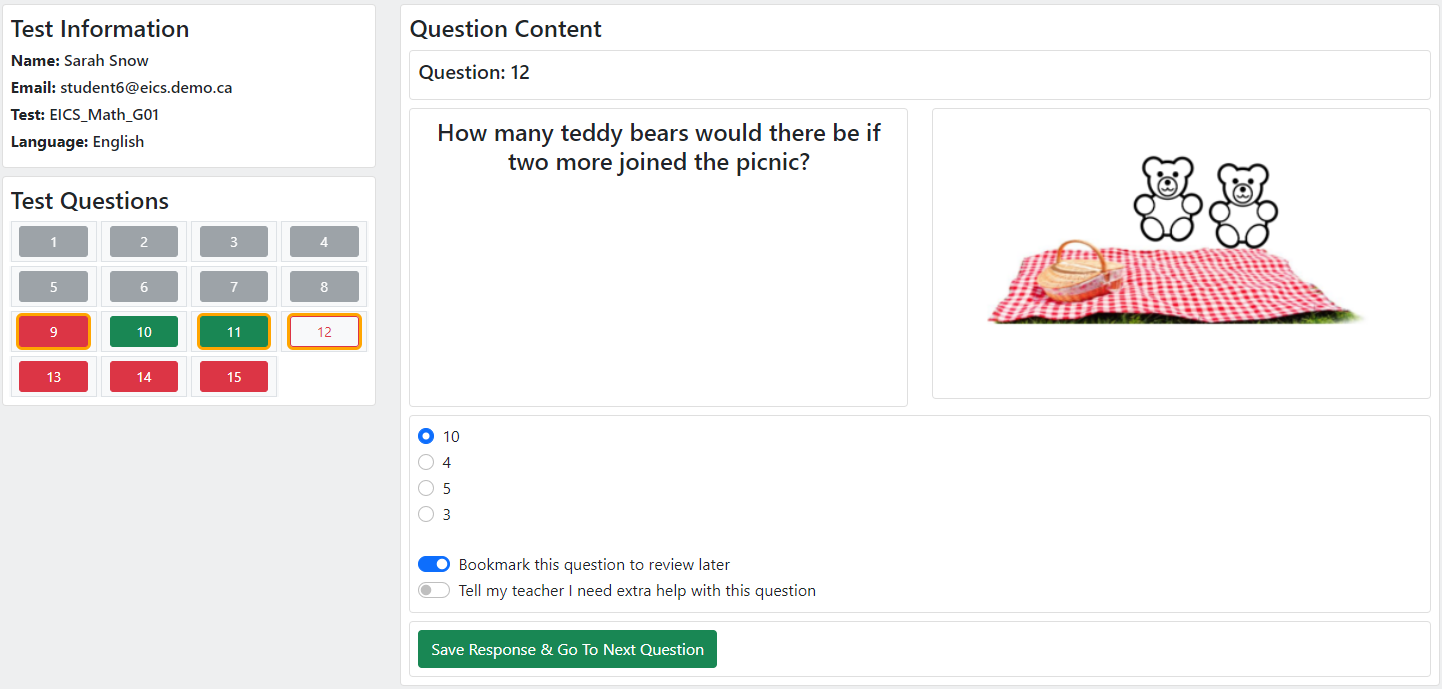Pick answer option 5
1442x689 pixels.
(426, 488)
